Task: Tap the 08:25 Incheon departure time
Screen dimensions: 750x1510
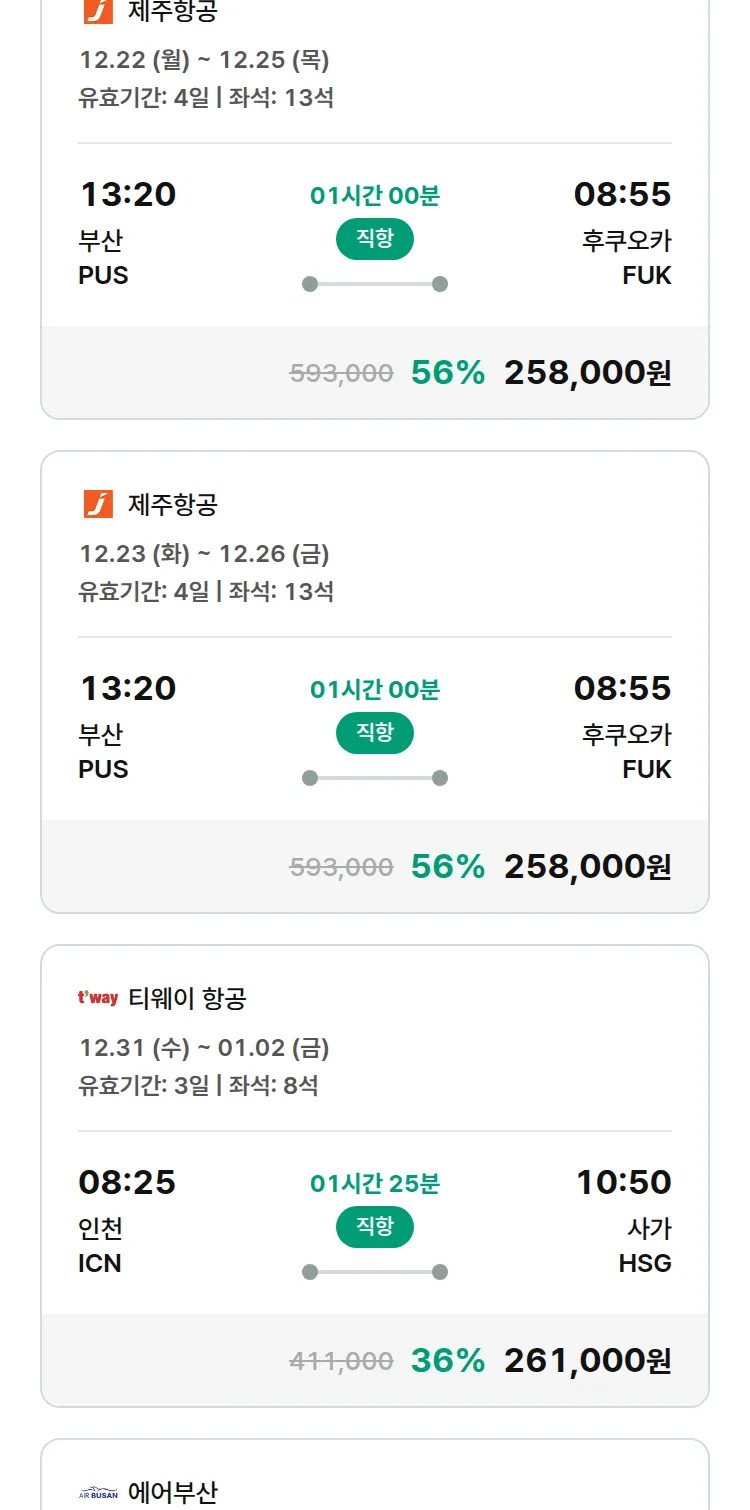Action: click(x=127, y=1183)
